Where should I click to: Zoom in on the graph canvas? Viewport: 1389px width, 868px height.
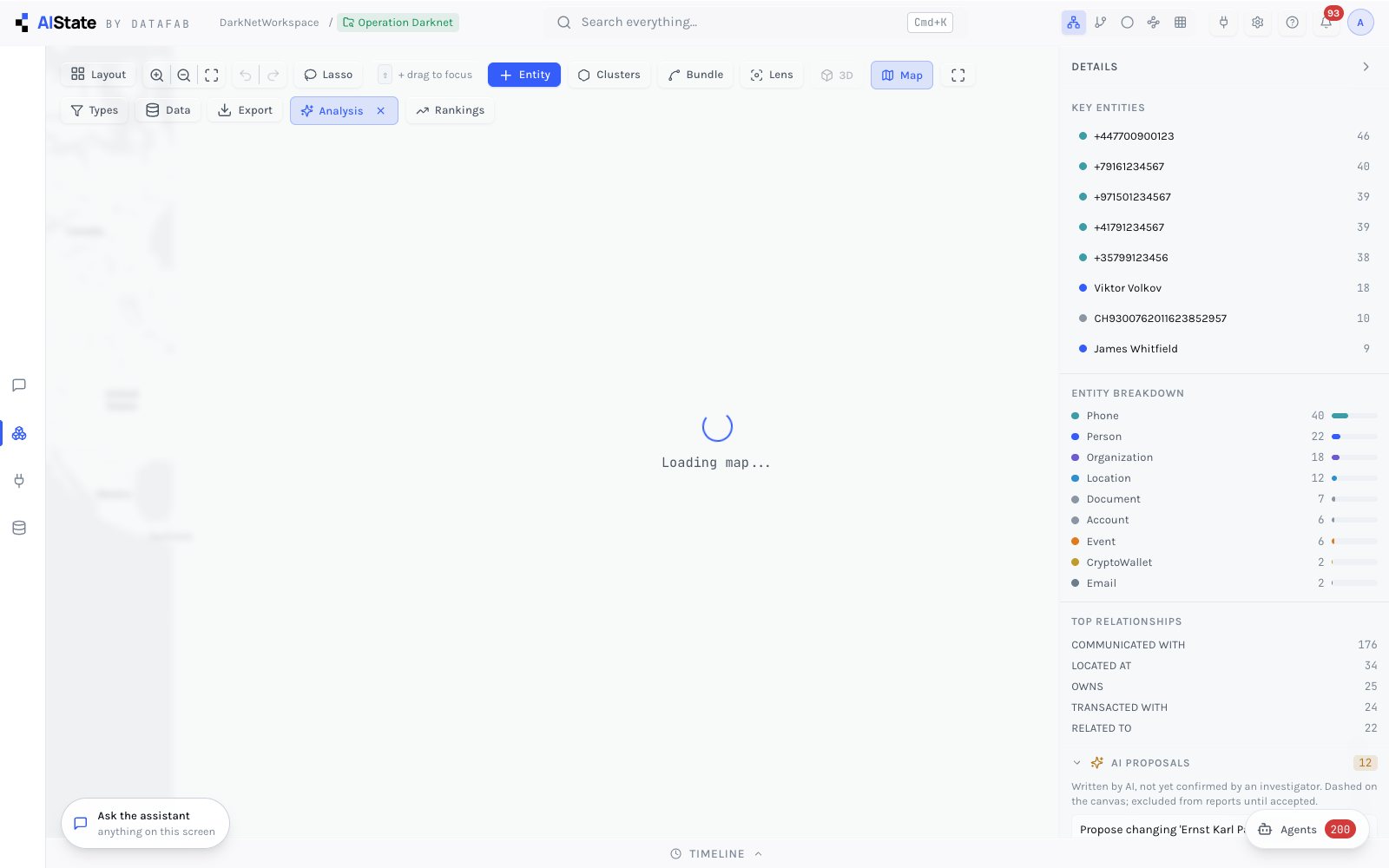coord(156,76)
